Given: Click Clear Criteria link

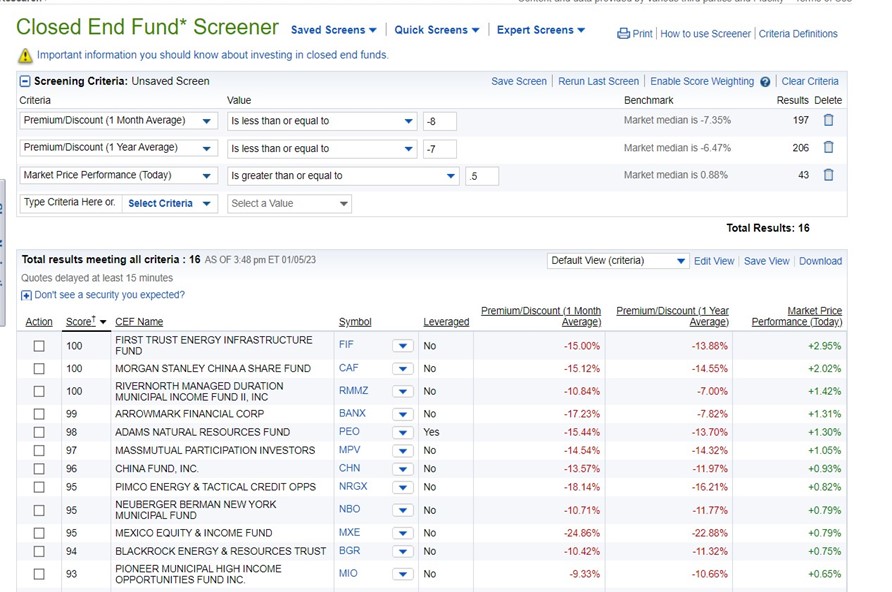Looking at the screenshot, I should [810, 81].
